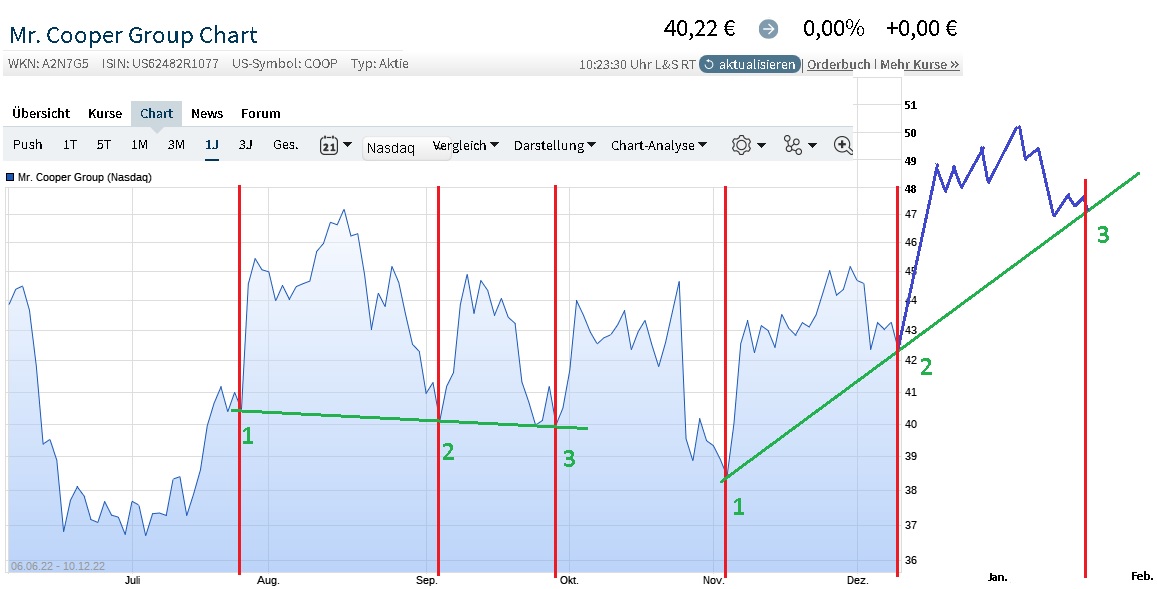Image resolution: width=1157 pixels, height=589 pixels.
Task: Open the Darstellung dropdown
Action: tap(555, 145)
